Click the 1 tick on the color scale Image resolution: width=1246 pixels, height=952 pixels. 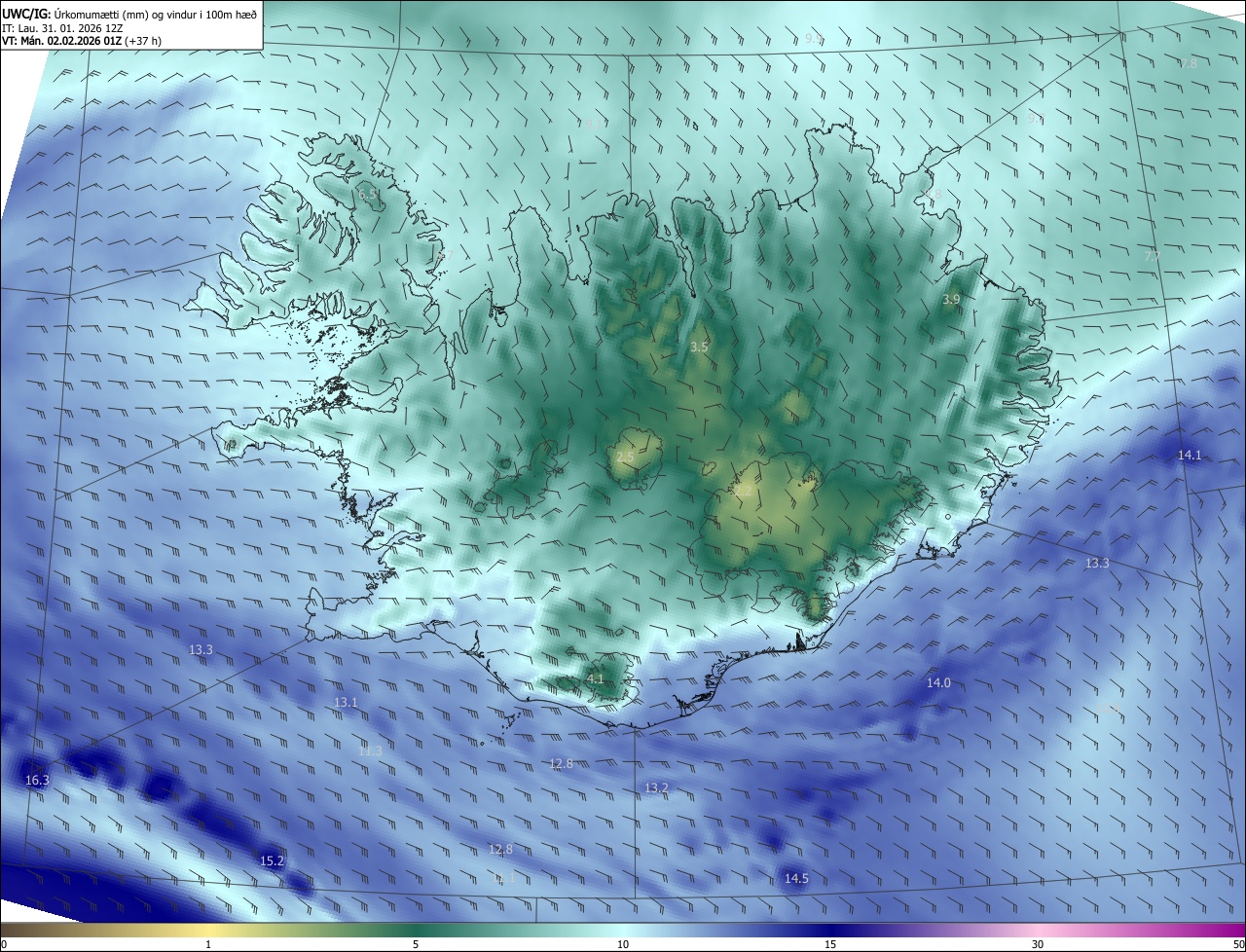(x=208, y=944)
